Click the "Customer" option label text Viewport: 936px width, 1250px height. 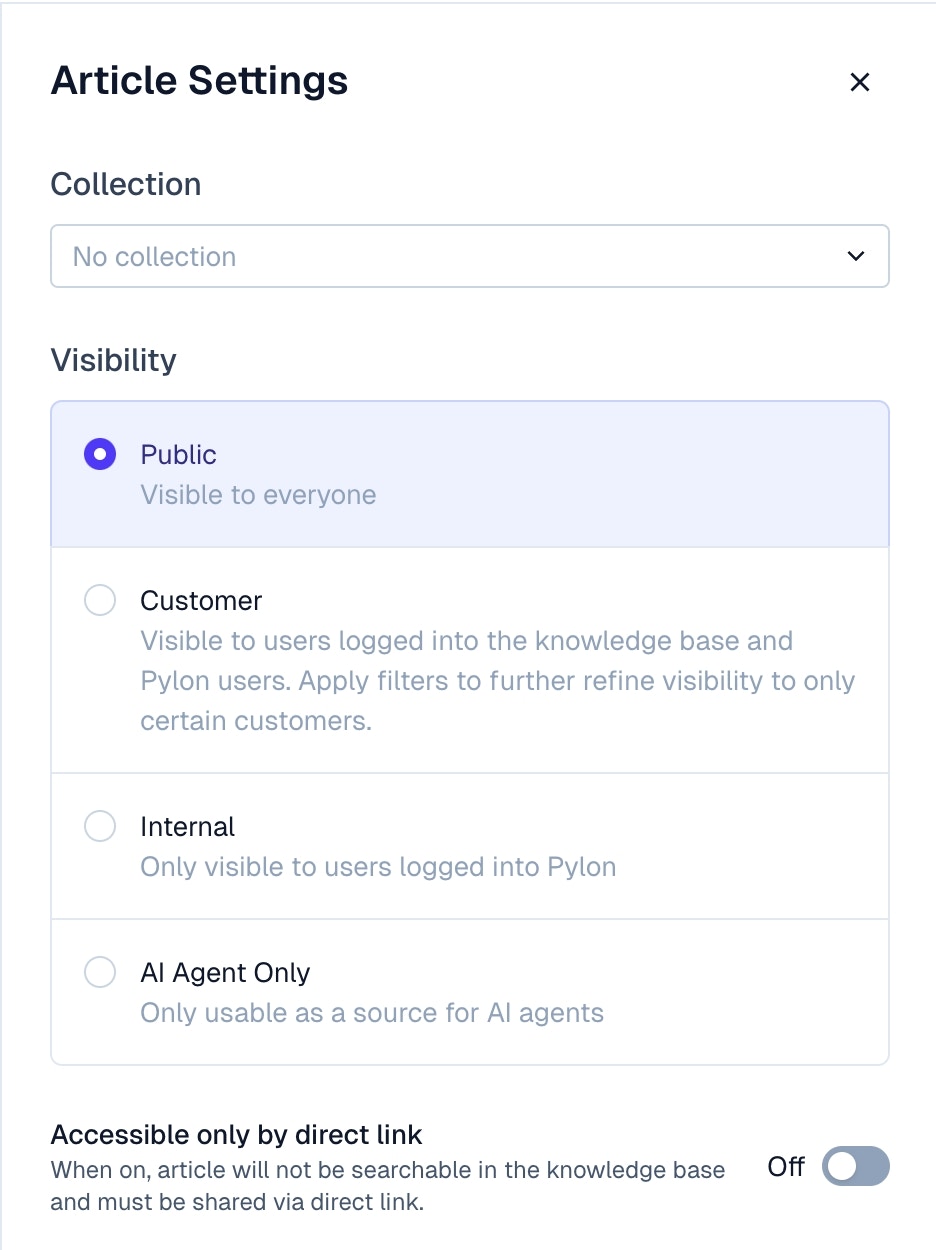pyautogui.click(x=201, y=601)
